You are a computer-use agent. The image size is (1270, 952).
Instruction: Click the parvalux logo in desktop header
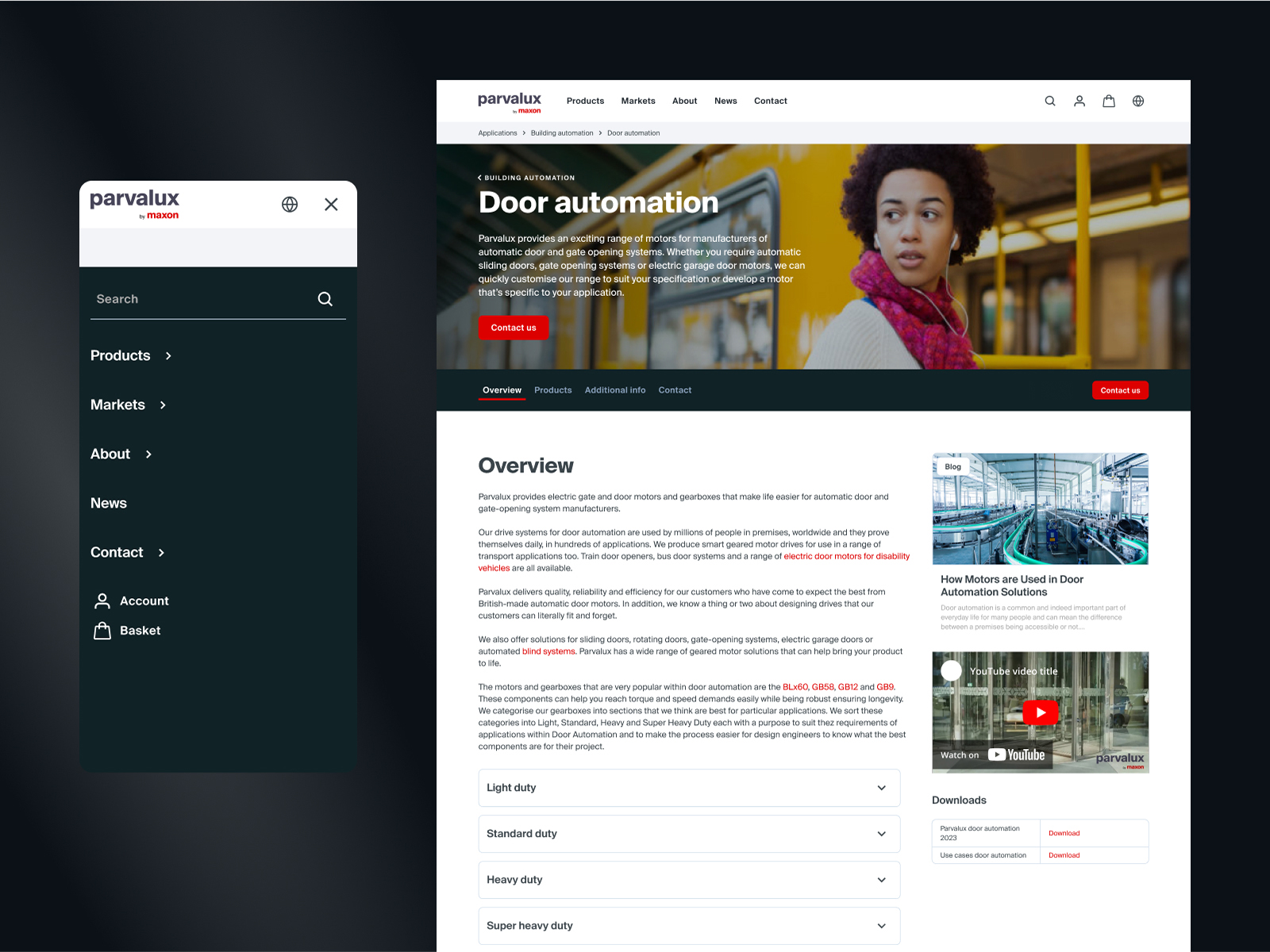[x=509, y=102]
